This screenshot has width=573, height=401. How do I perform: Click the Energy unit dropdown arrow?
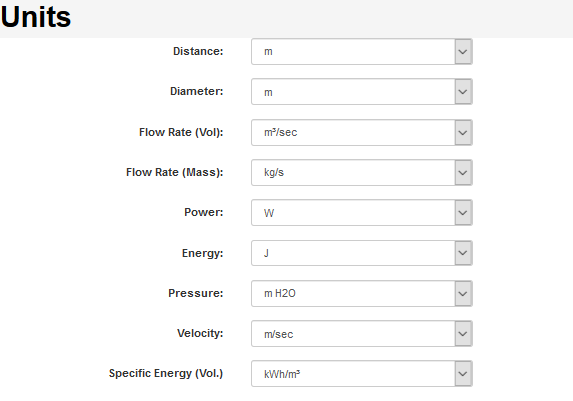click(463, 253)
